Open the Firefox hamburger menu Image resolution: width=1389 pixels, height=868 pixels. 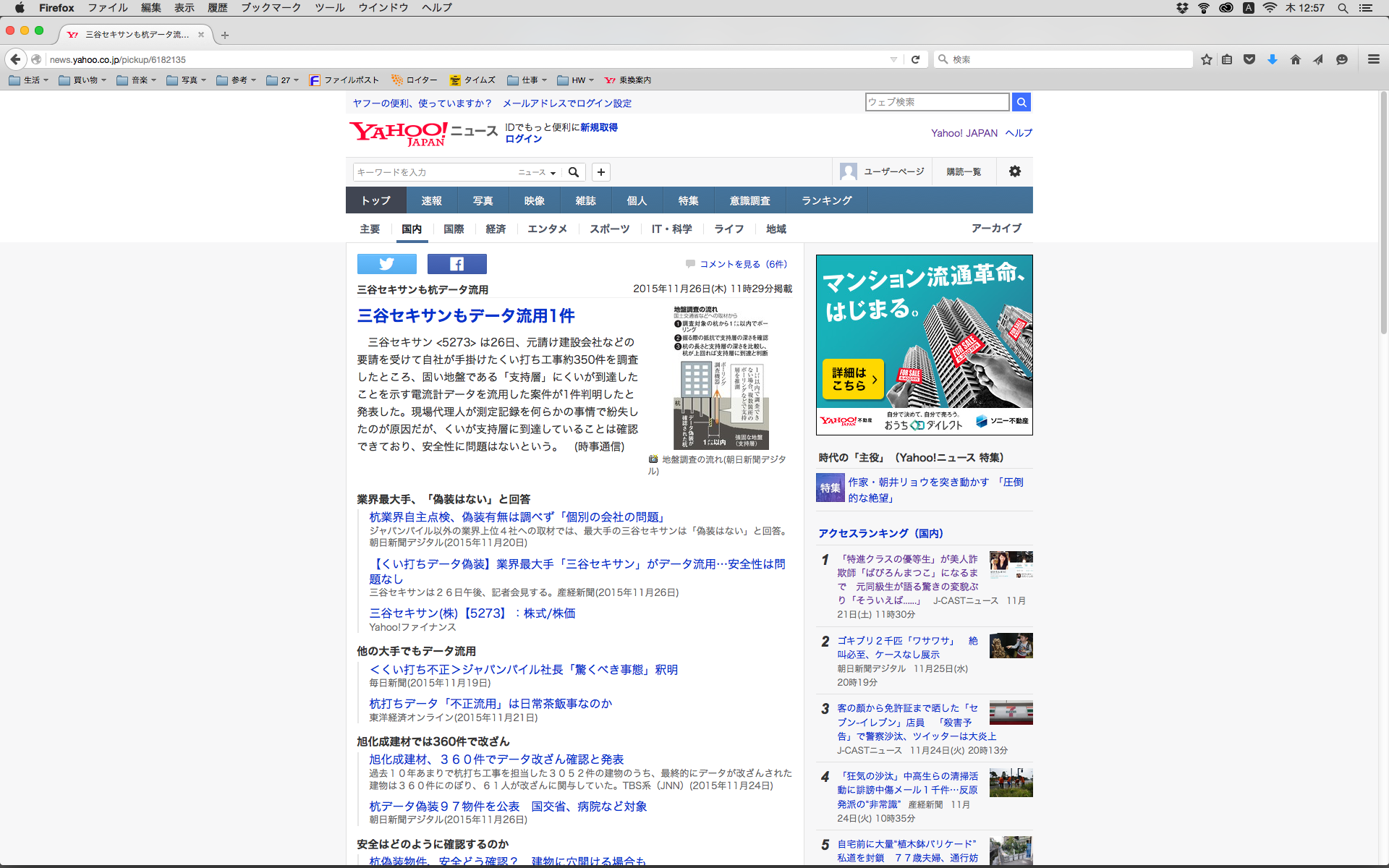1373,59
